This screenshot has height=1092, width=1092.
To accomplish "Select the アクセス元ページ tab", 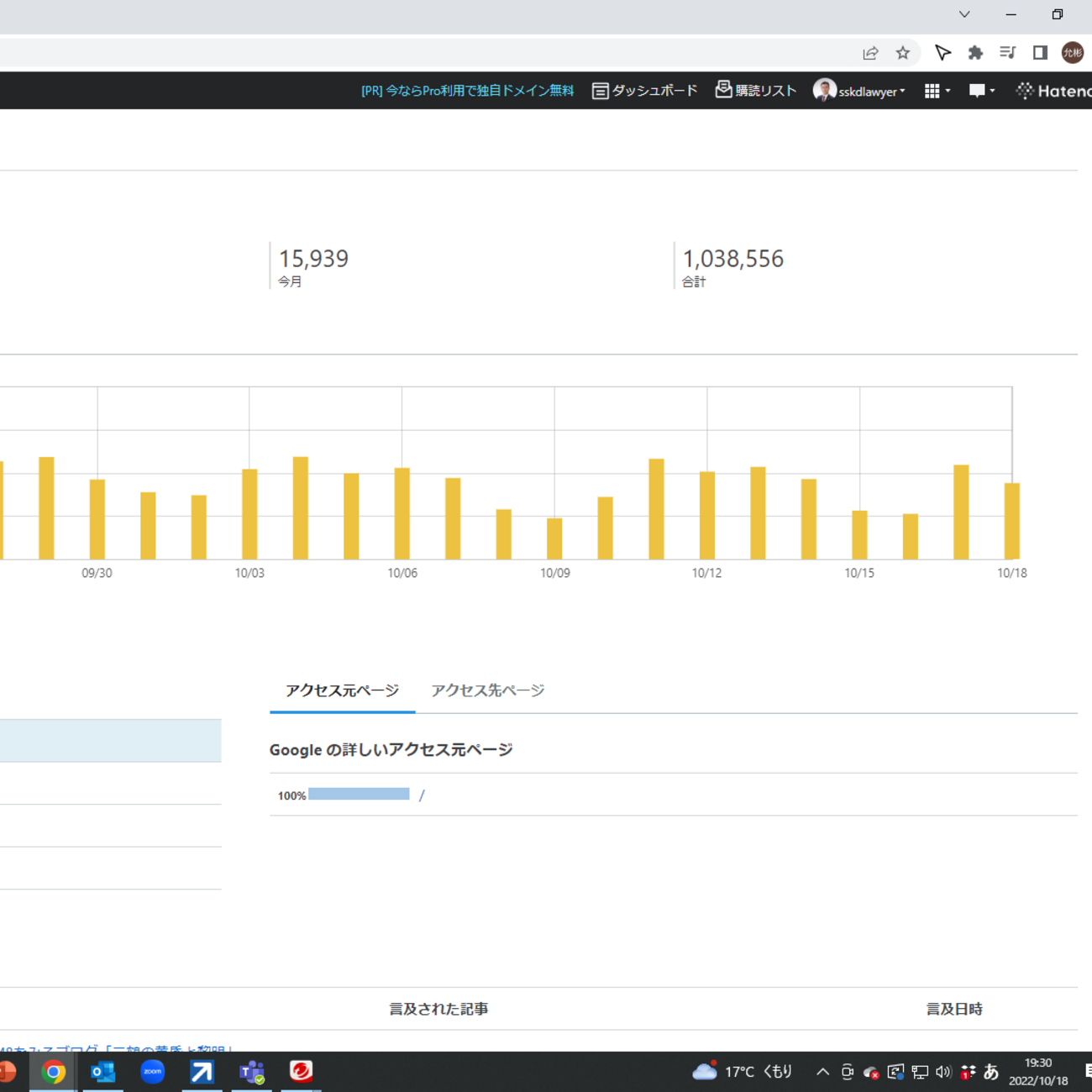I will [x=342, y=690].
